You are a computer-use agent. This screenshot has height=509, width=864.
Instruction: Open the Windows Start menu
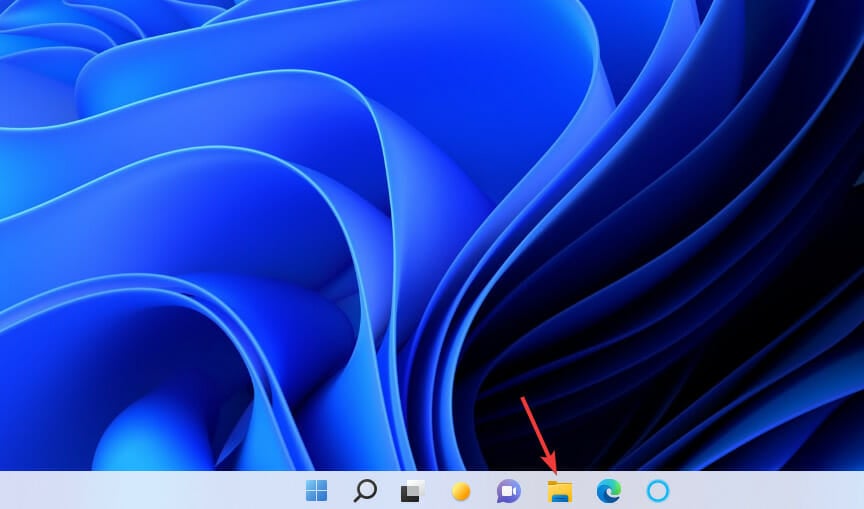pyautogui.click(x=316, y=490)
